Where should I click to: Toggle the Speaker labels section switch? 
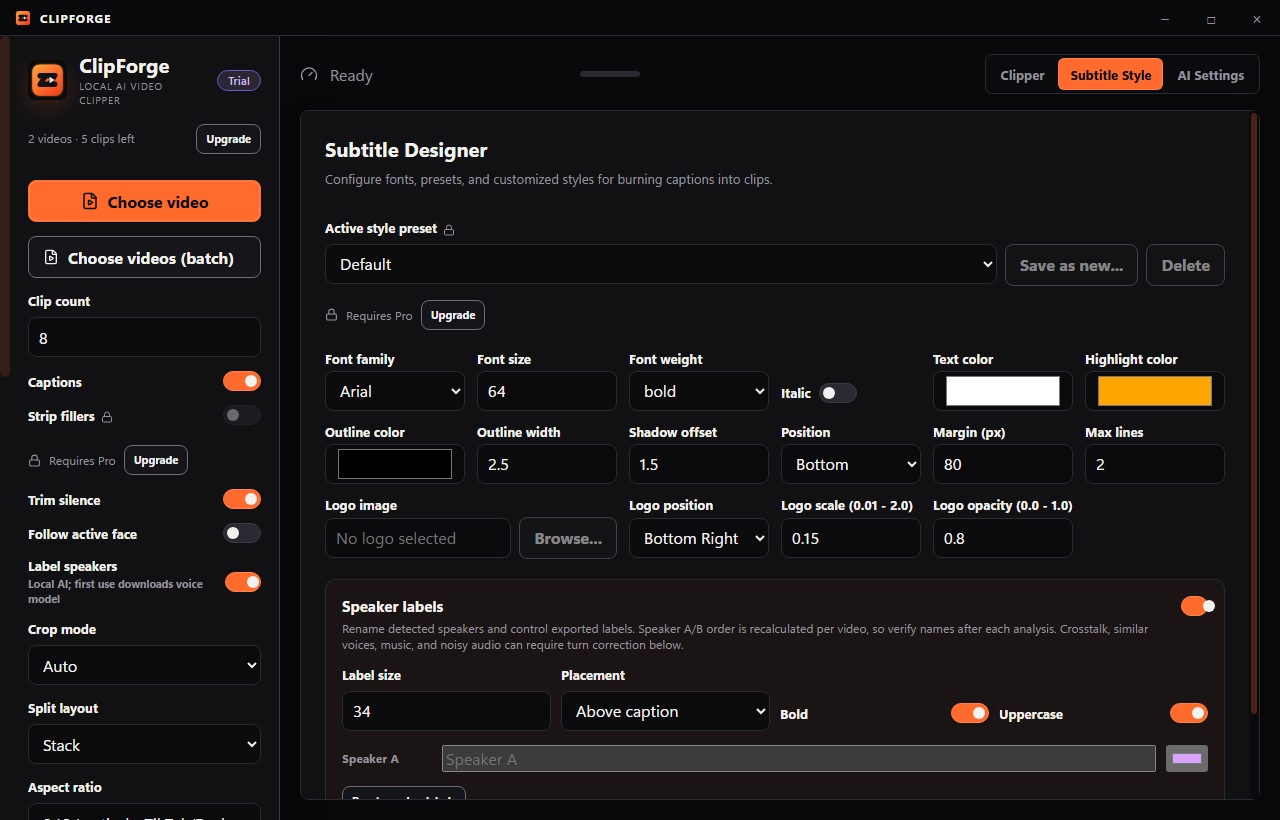click(1198, 605)
